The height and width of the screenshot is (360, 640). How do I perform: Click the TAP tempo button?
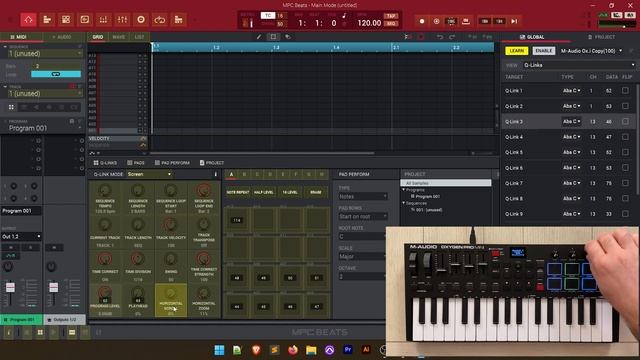tap(391, 16)
